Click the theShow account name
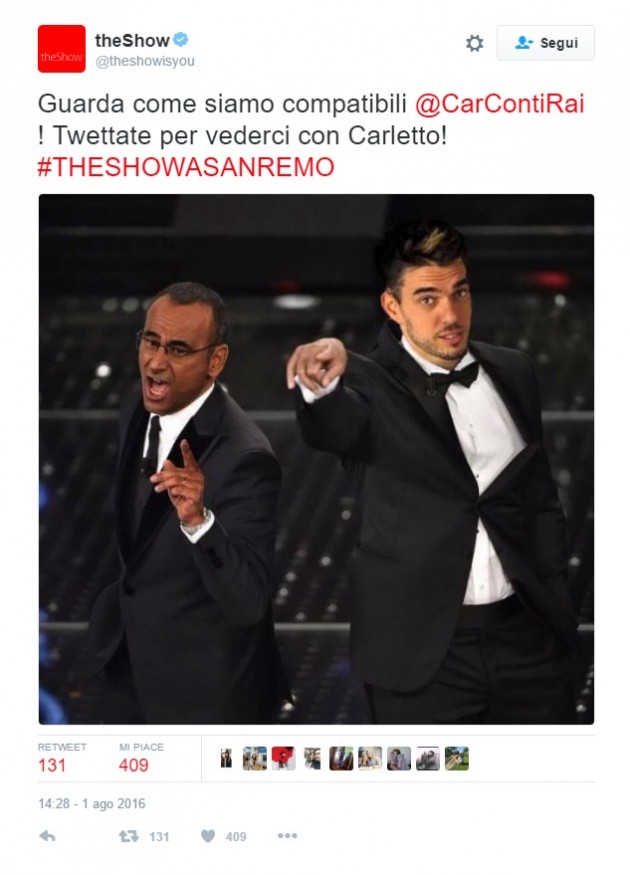This screenshot has width=630, height=875. pos(132,40)
